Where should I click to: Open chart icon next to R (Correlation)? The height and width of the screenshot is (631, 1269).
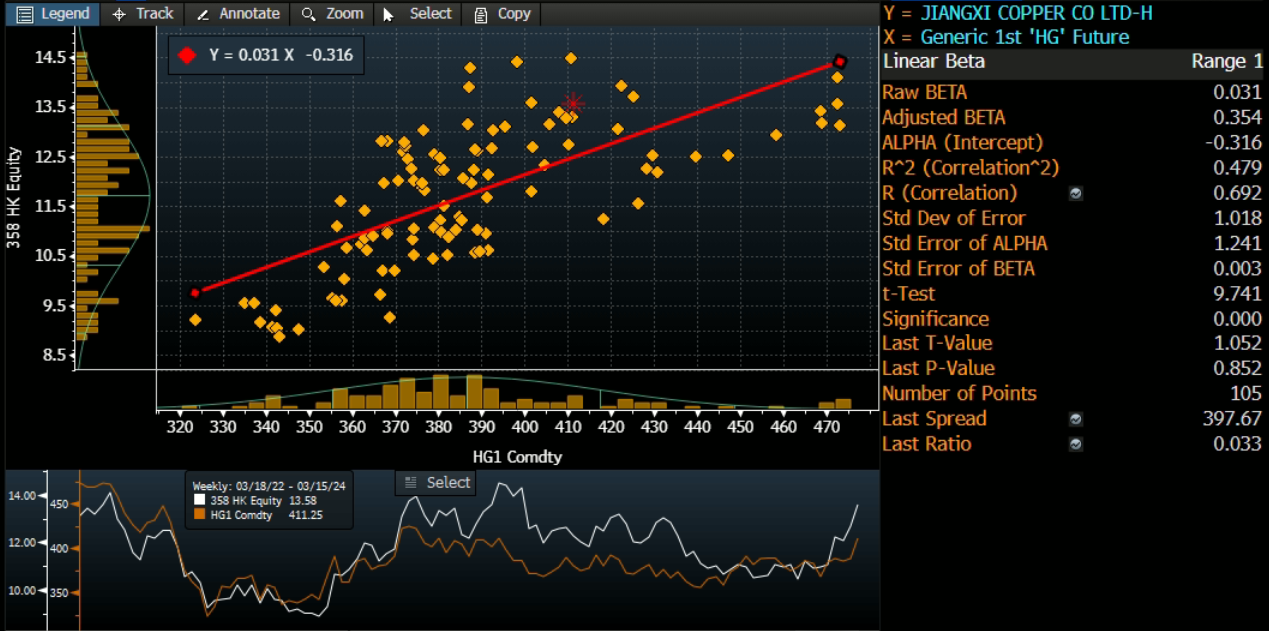point(1076,193)
